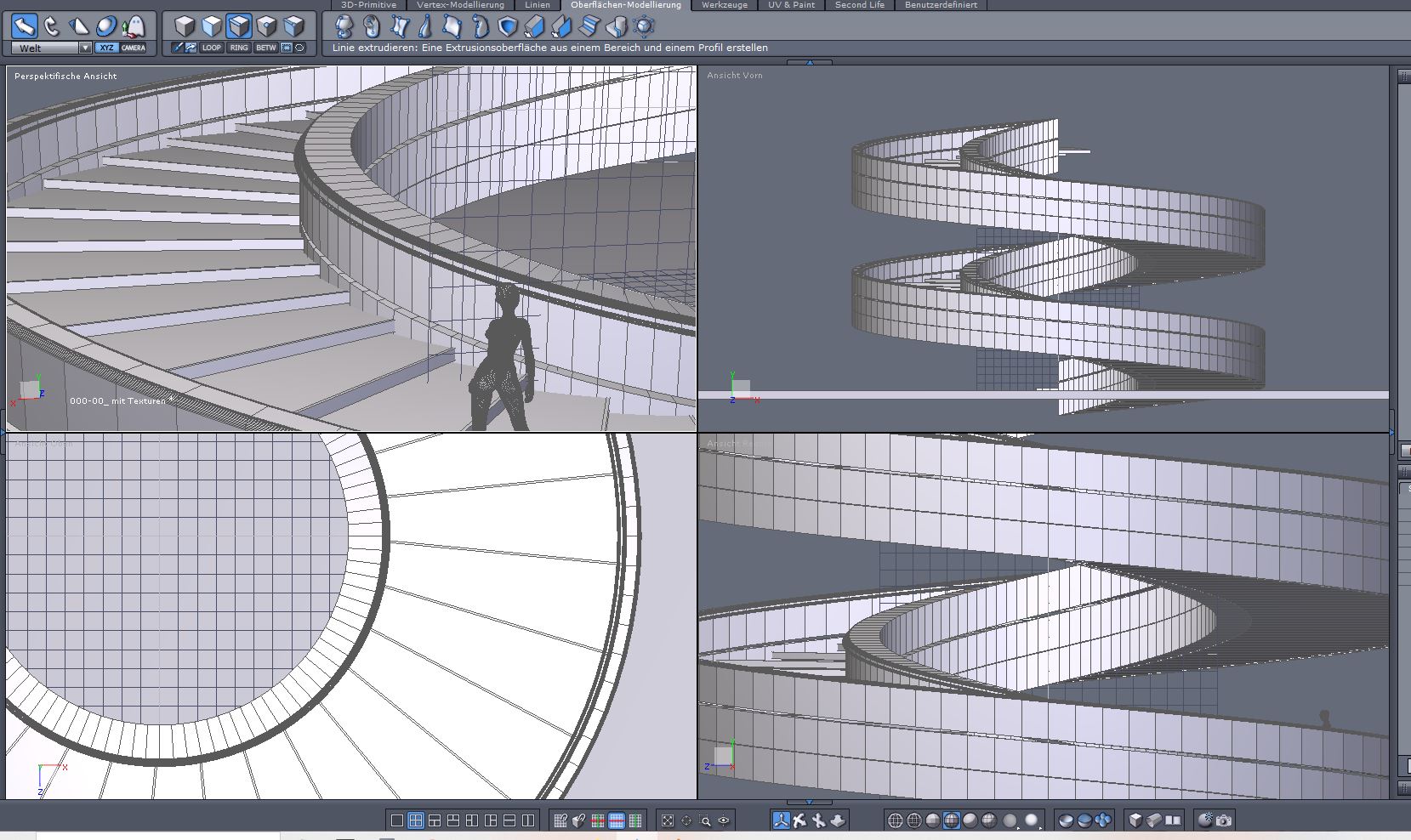Click the RING selection button
This screenshot has width=1411, height=840.
239,48
